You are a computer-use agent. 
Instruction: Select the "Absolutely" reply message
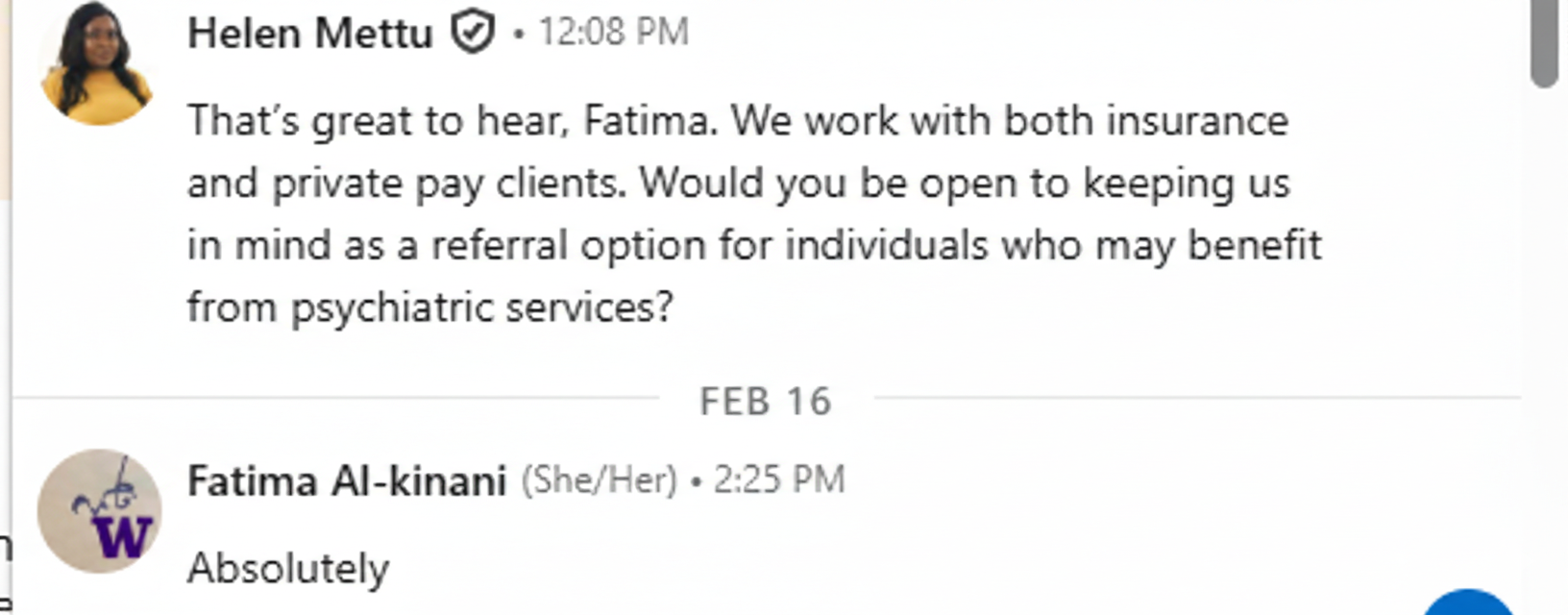tap(288, 568)
